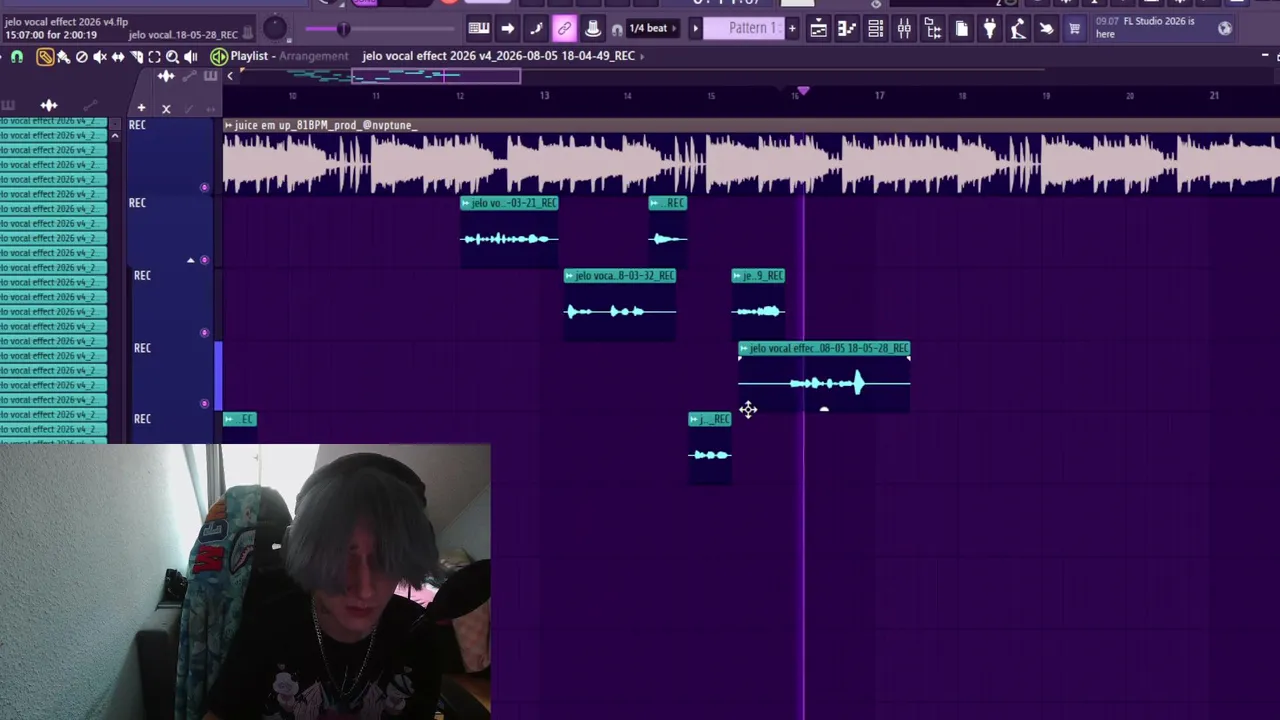The height and width of the screenshot is (720, 1280).
Task: Open the Piano roll from the toolbar
Action: [479, 28]
